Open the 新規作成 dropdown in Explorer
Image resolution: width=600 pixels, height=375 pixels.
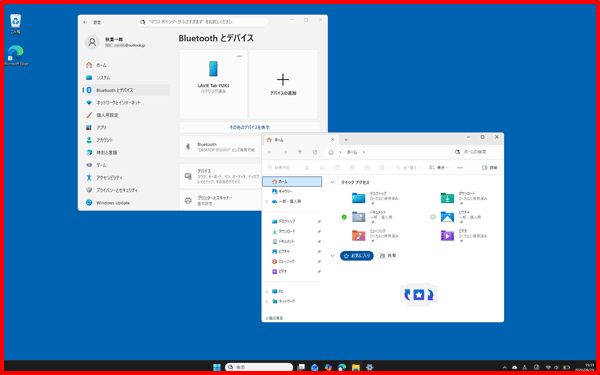(280, 168)
